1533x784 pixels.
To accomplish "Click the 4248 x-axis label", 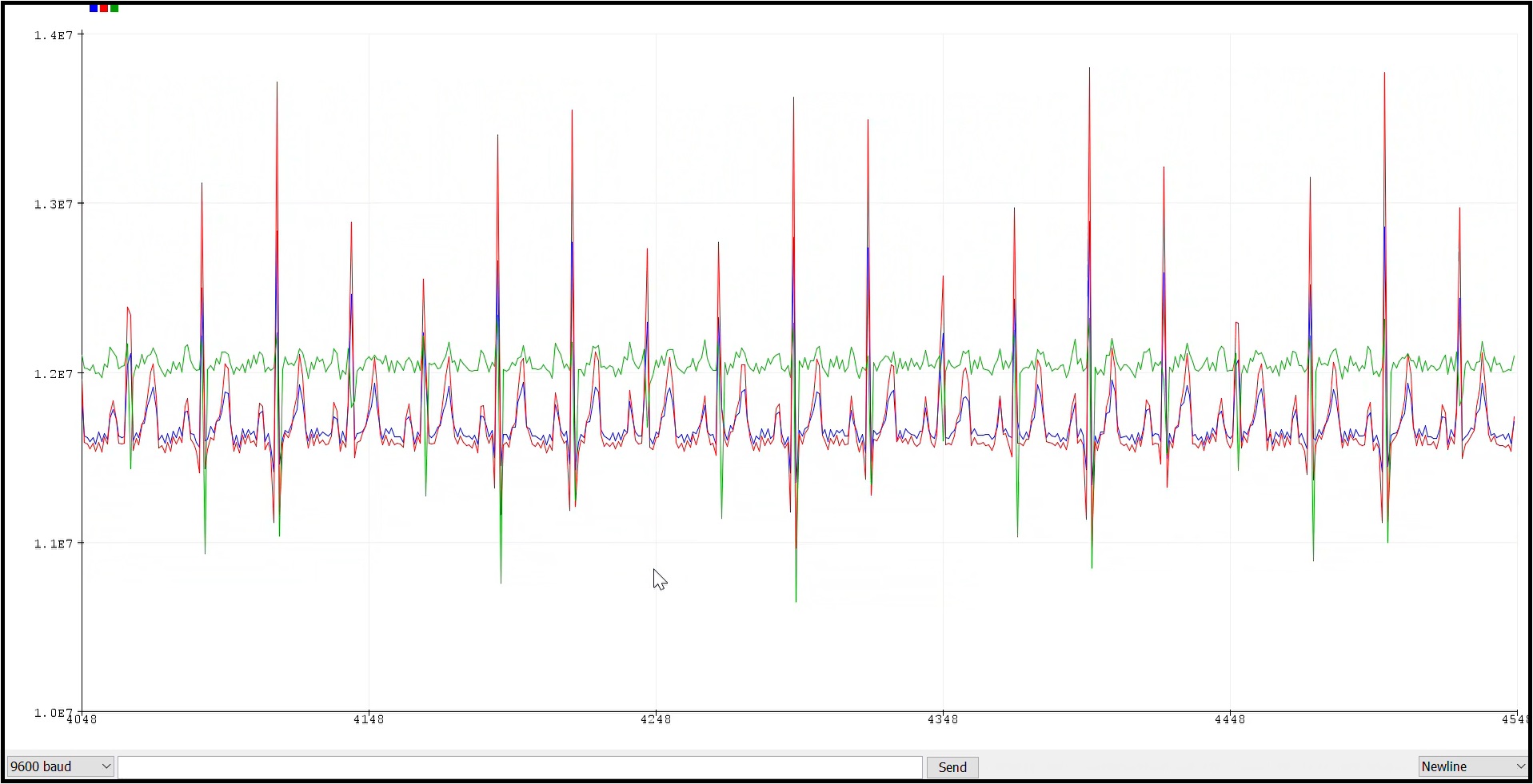I will 656,719.
